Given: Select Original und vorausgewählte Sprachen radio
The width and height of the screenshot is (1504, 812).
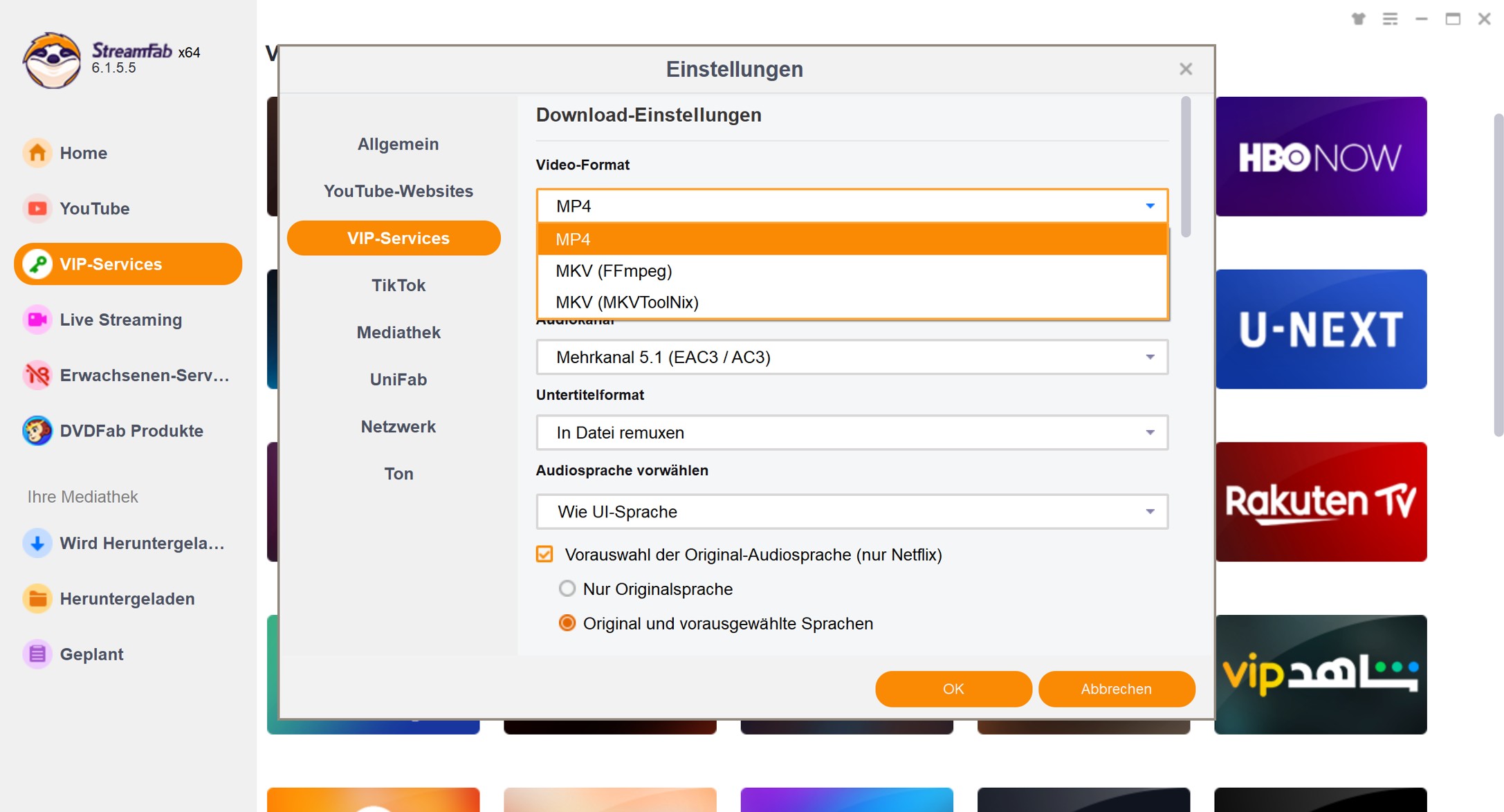Looking at the screenshot, I should tap(567, 623).
